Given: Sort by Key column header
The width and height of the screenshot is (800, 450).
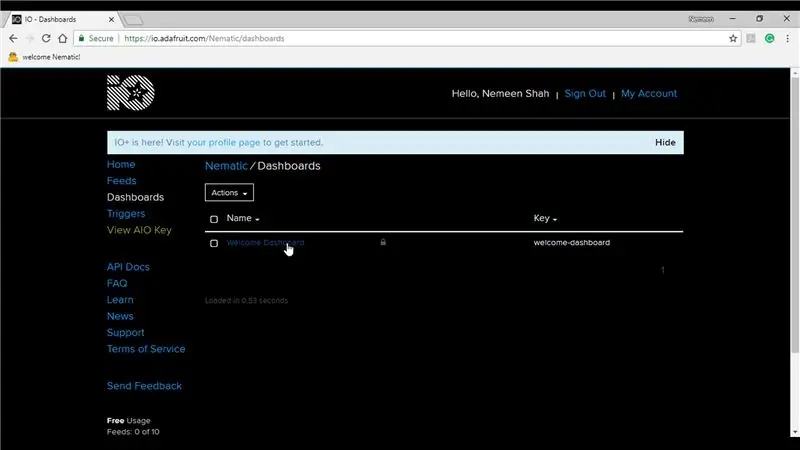Looking at the screenshot, I should tap(545, 218).
